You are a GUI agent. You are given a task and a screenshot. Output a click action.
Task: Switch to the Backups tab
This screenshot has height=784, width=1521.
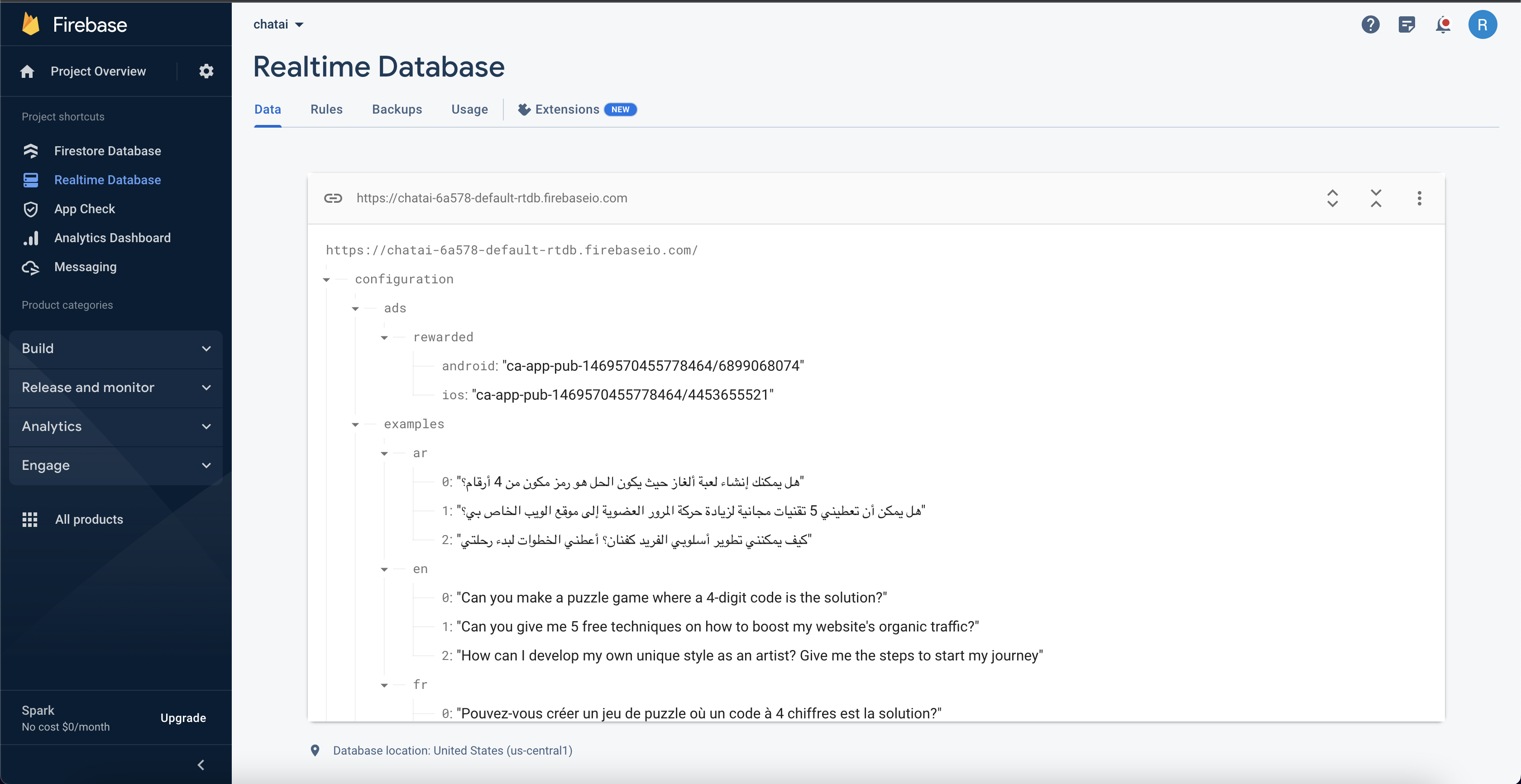[397, 110]
